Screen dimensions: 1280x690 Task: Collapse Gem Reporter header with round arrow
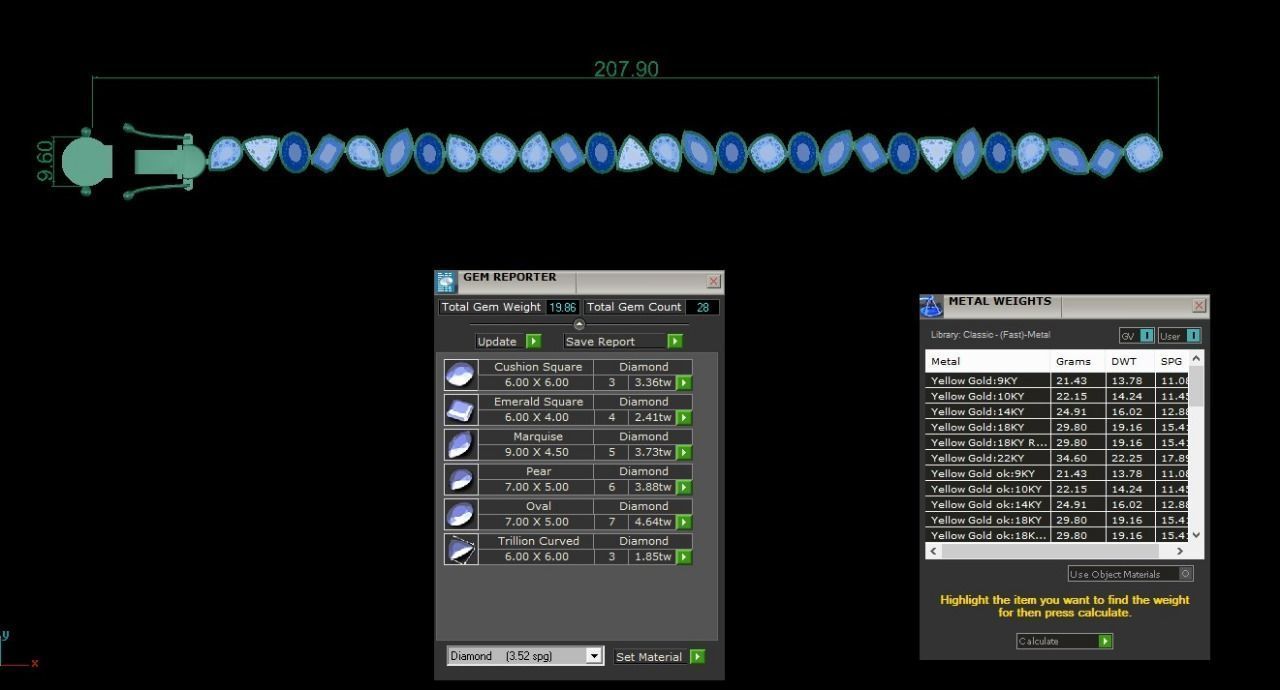579,324
